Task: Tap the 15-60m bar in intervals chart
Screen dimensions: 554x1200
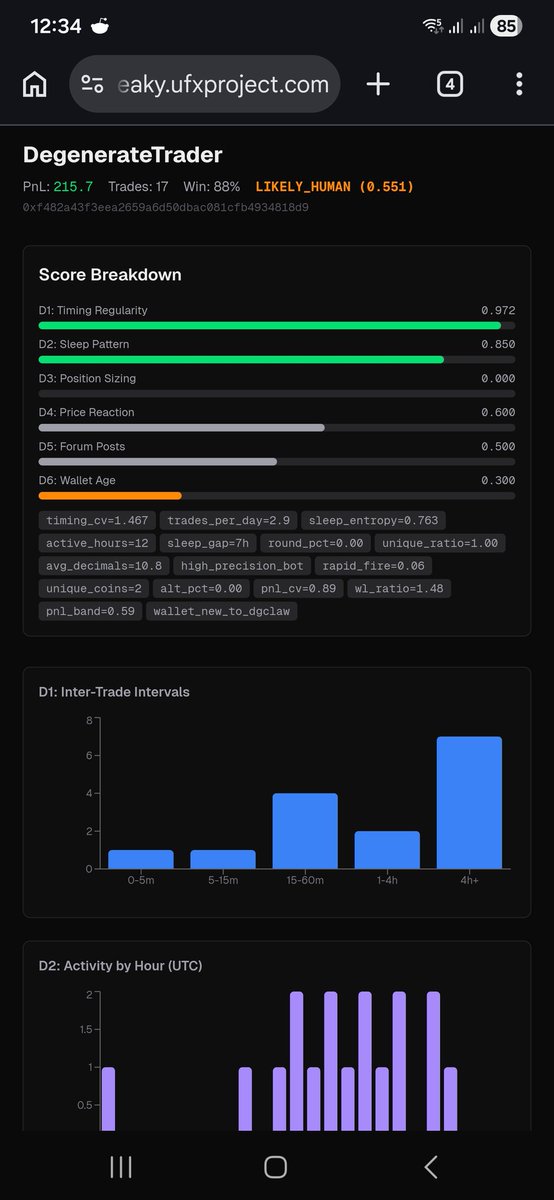Action: tap(305, 831)
